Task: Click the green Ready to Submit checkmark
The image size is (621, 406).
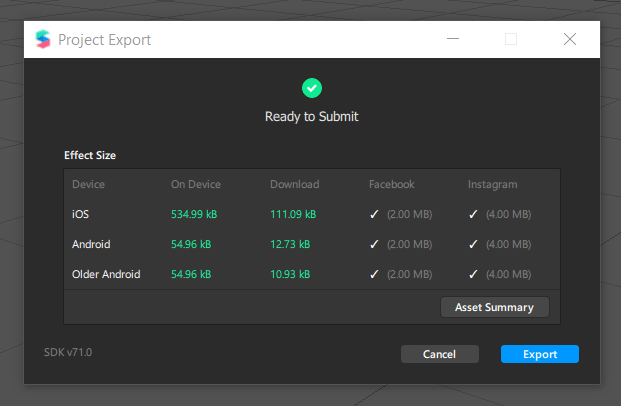Action: click(312, 88)
